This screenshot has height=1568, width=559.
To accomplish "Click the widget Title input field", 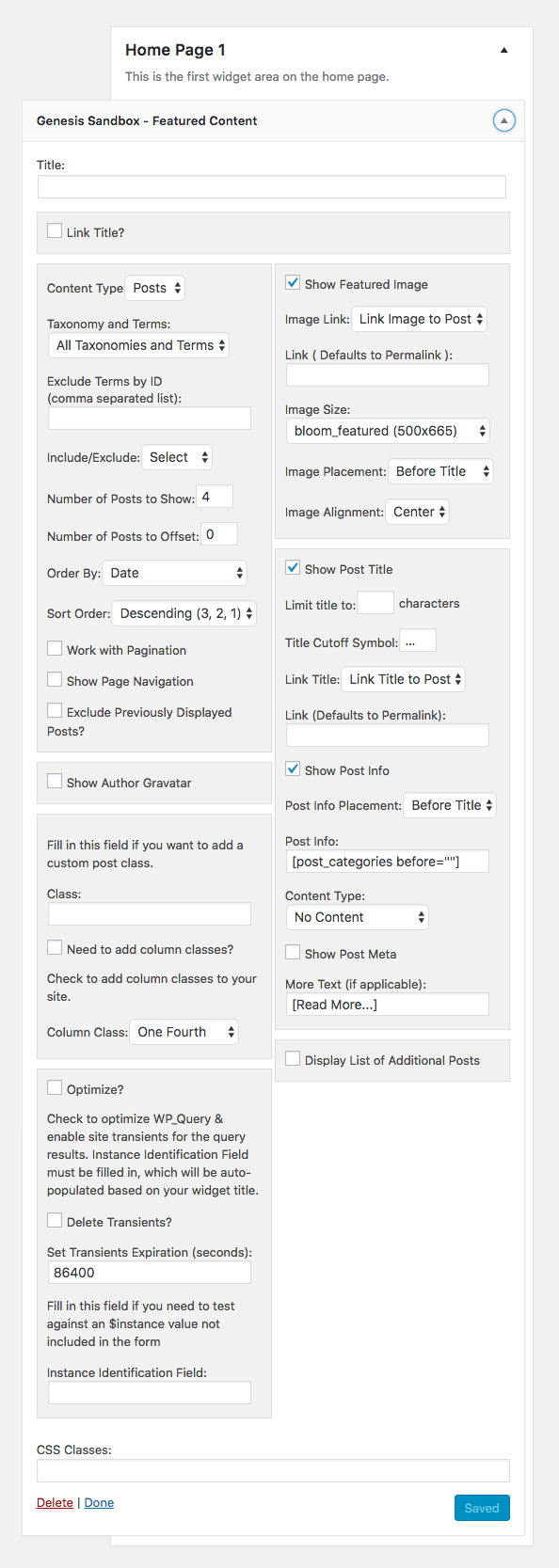I will click(272, 186).
